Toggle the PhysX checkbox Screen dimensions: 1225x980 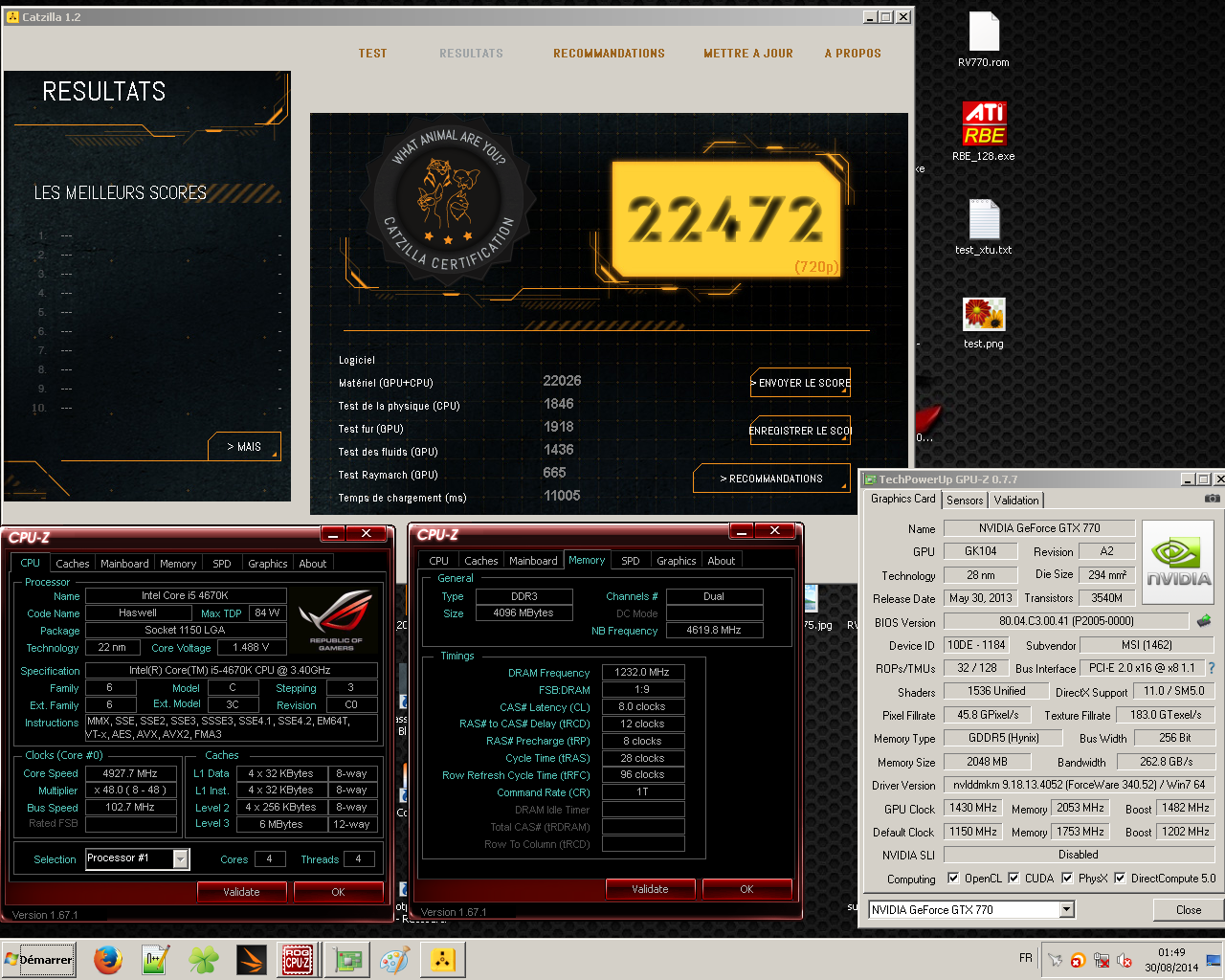(x=1067, y=878)
